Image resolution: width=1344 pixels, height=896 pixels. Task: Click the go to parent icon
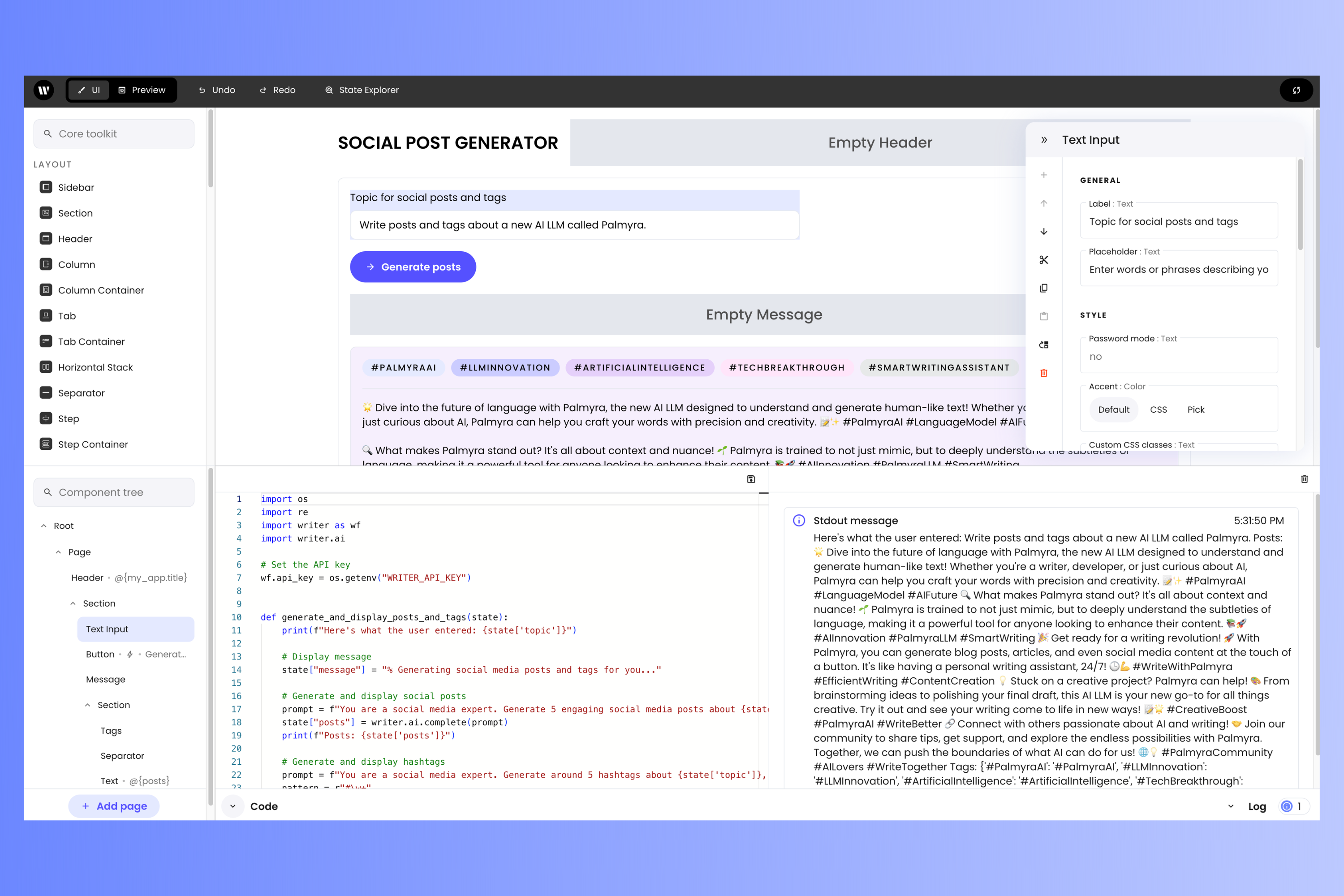click(1043, 345)
